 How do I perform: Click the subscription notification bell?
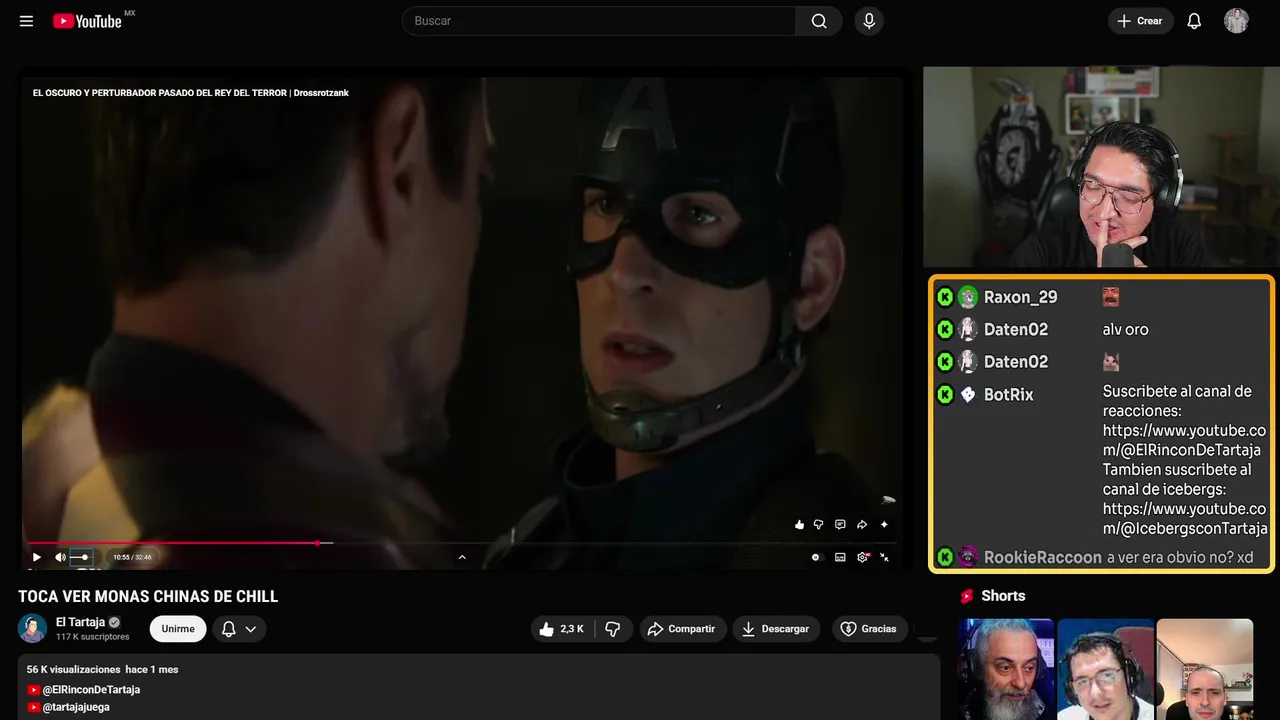228,629
